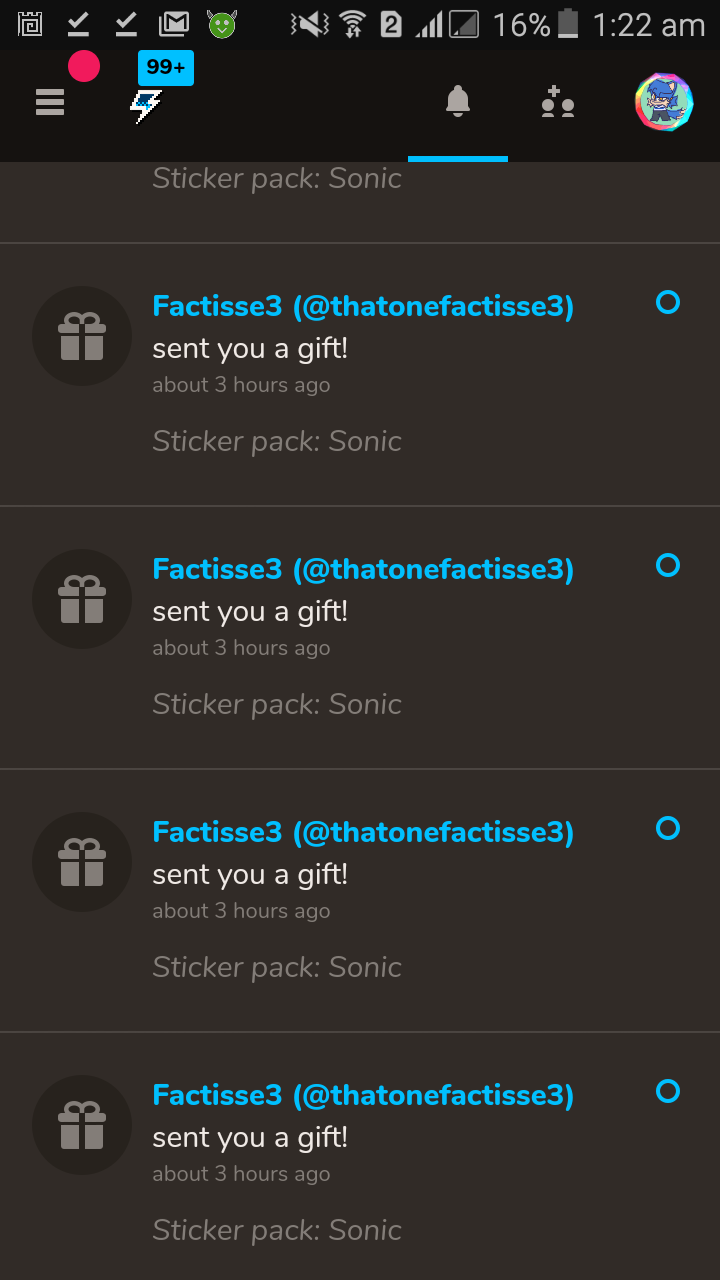Click Factisse3 (@thatonefactisse3) in the third full notification

363,832
